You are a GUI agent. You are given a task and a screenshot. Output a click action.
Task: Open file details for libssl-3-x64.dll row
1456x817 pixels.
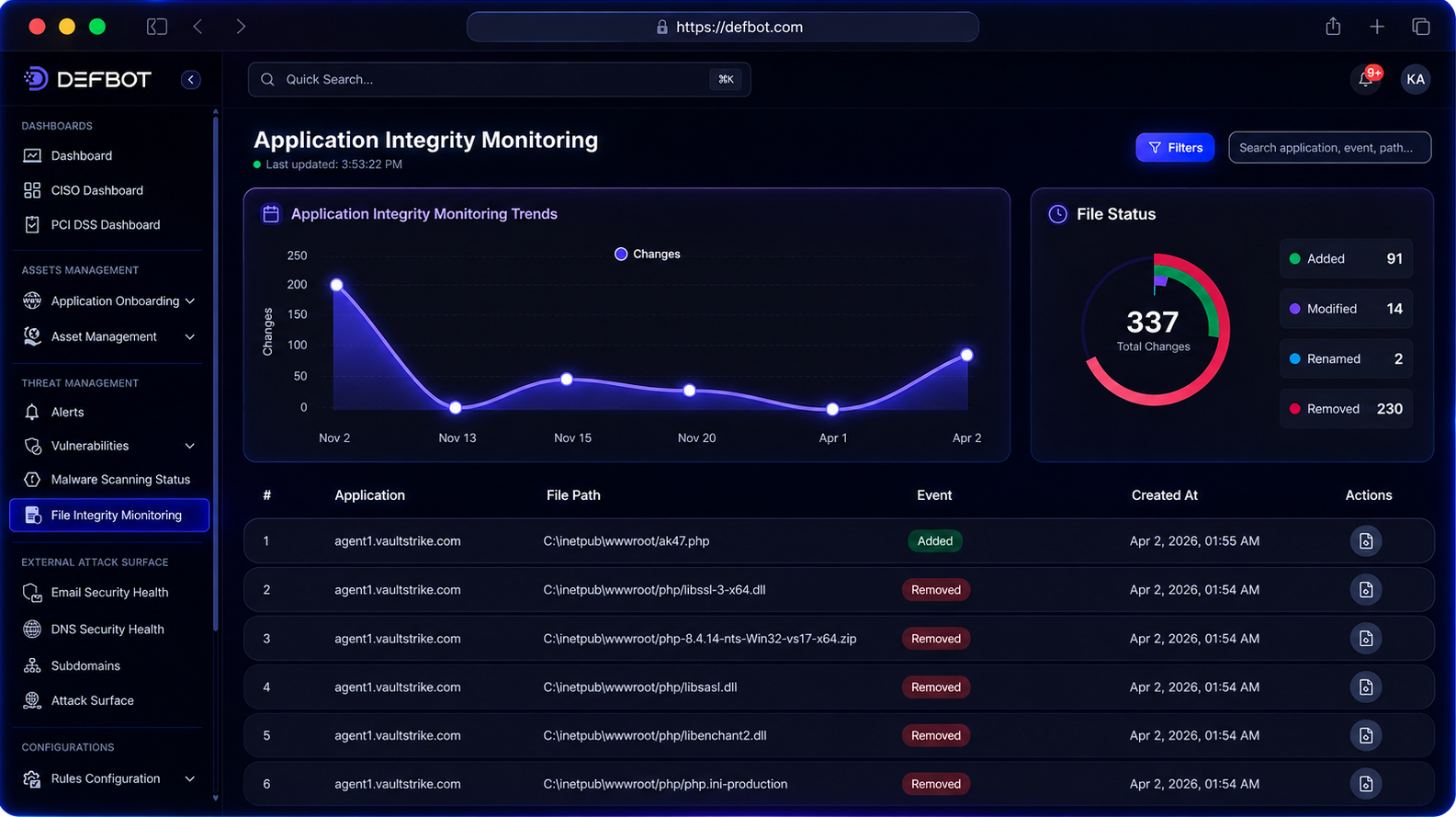[1366, 590]
